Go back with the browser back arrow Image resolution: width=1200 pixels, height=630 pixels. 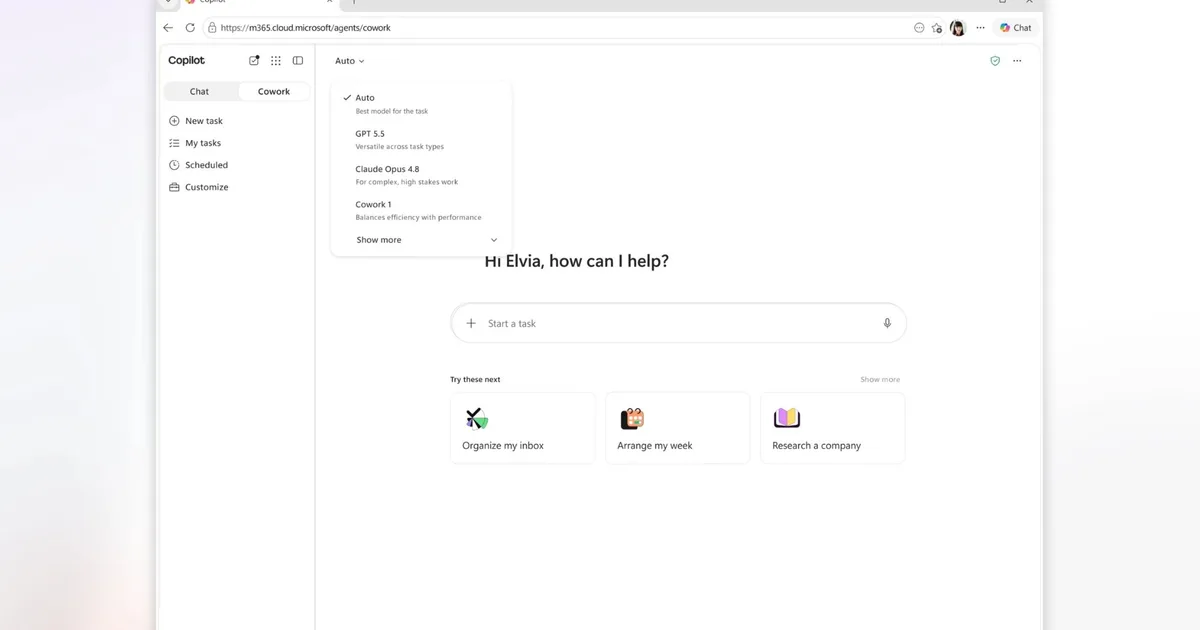point(168,28)
